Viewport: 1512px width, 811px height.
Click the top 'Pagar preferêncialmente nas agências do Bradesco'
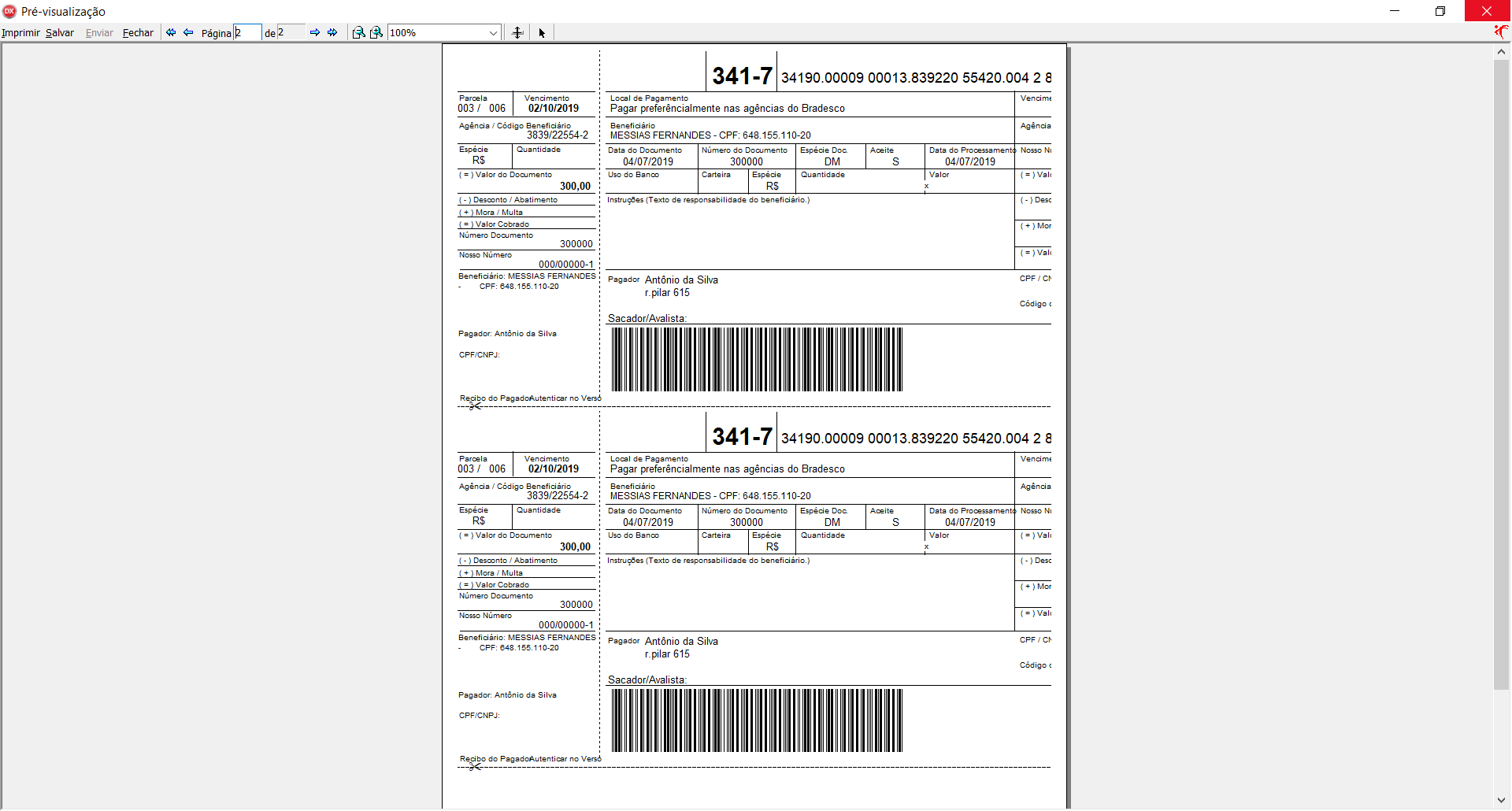point(727,109)
